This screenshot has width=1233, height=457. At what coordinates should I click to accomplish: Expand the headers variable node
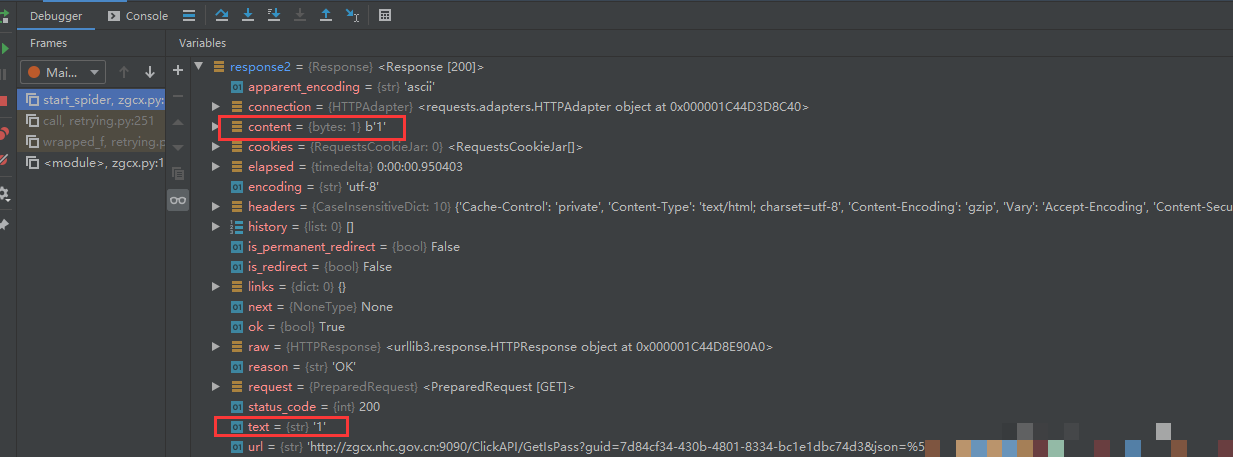coord(216,207)
